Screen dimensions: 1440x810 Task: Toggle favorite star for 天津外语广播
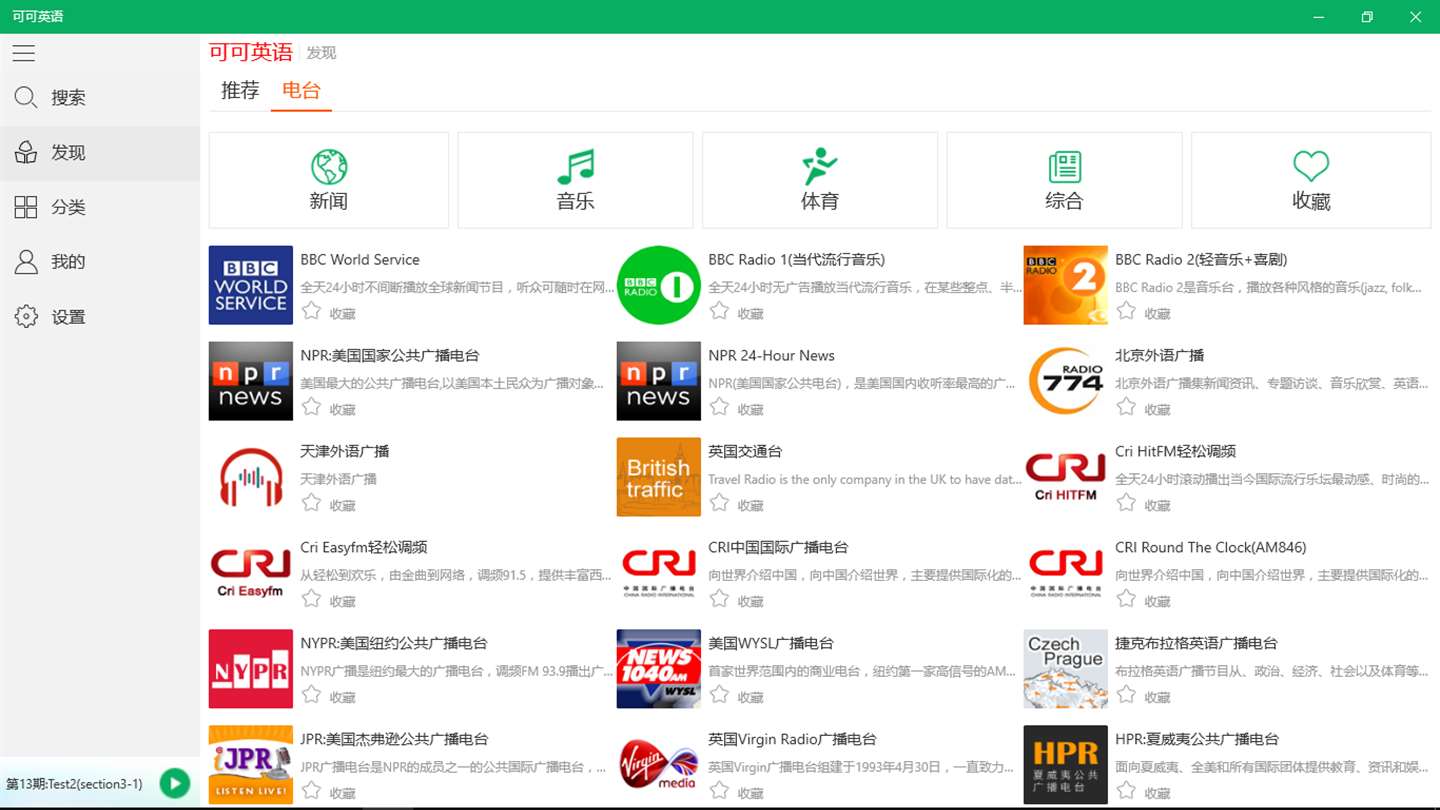312,503
